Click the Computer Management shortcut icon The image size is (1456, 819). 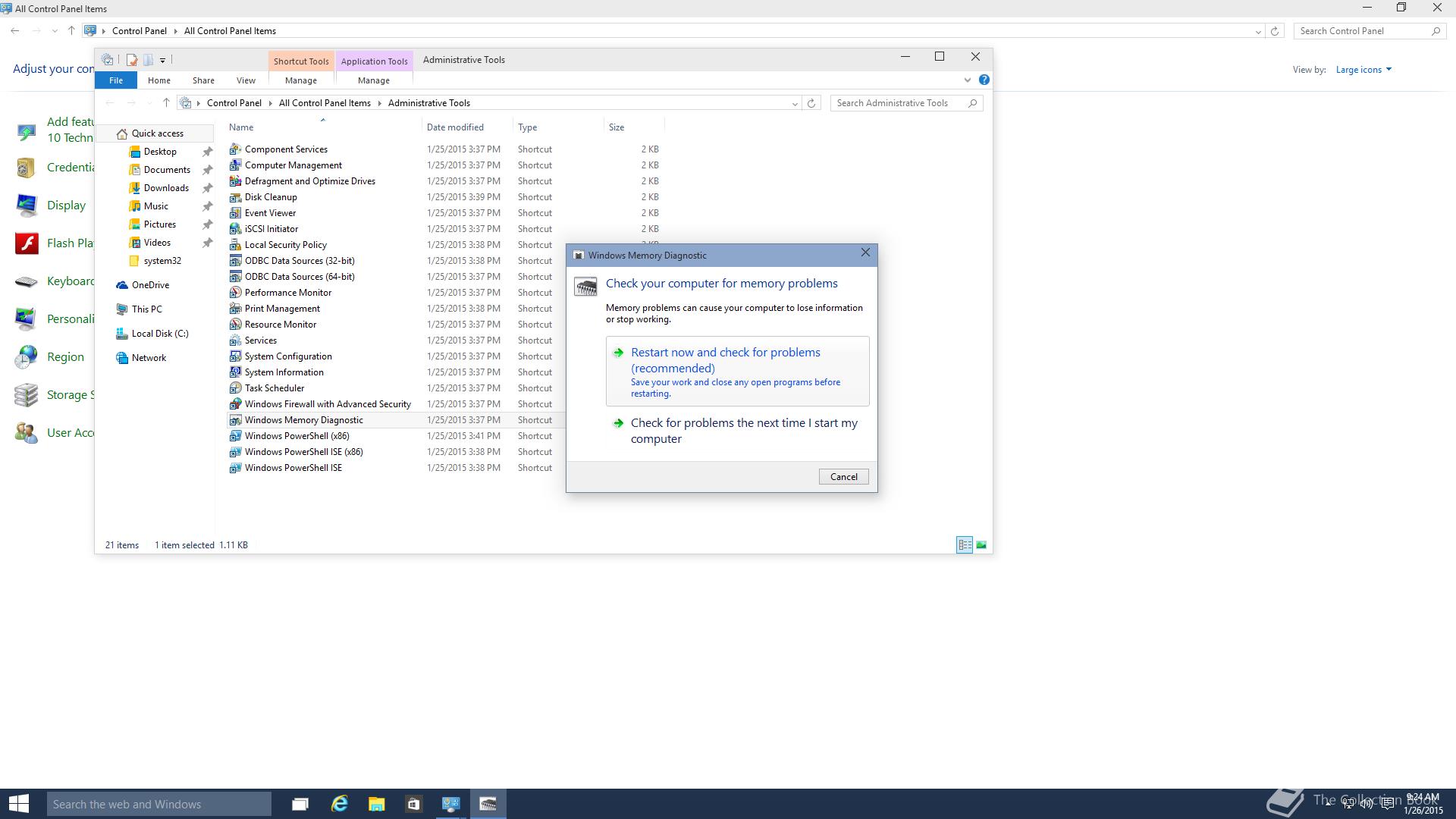(235, 165)
